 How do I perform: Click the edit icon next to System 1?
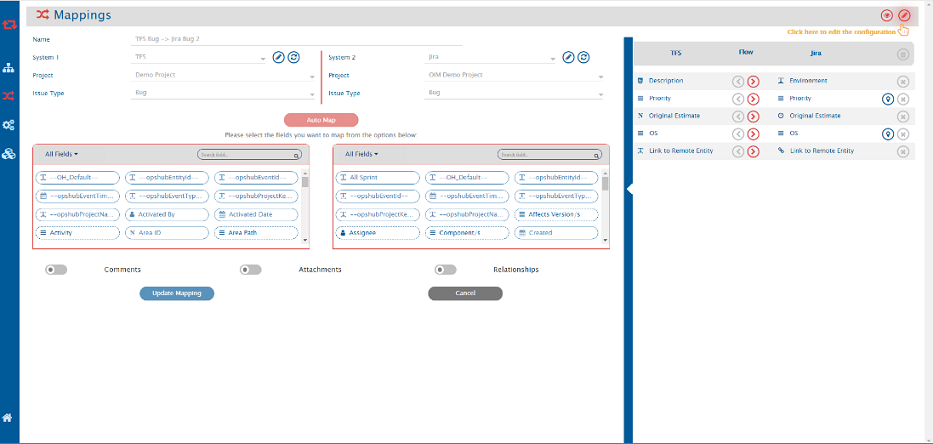coord(279,57)
